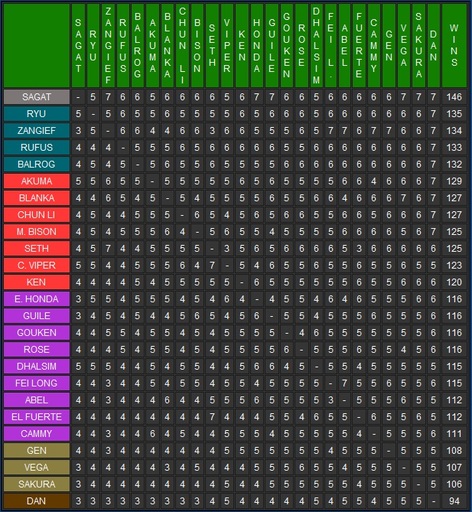Viewport: 472px width, 512px height.
Task: Select the SAKURA row header
Action: [x=37, y=484]
